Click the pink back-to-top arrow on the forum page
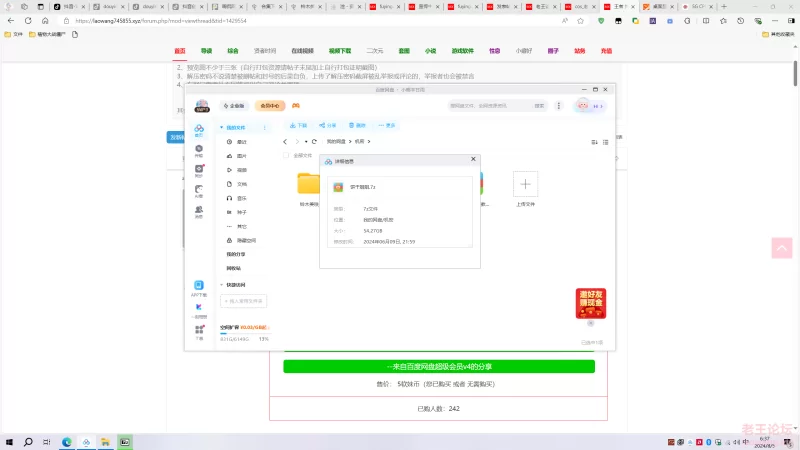Image resolution: width=800 pixels, height=450 pixels. (x=782, y=248)
